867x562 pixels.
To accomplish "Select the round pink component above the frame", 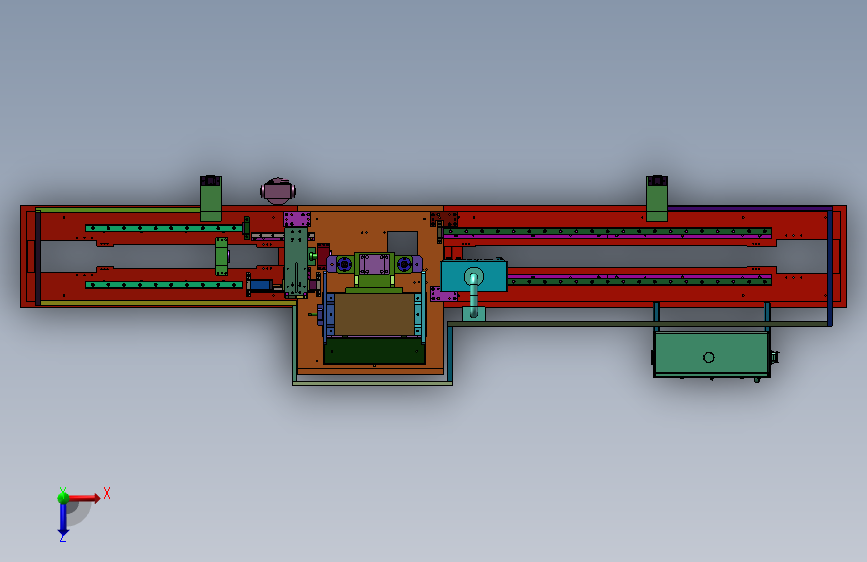I will [278, 191].
